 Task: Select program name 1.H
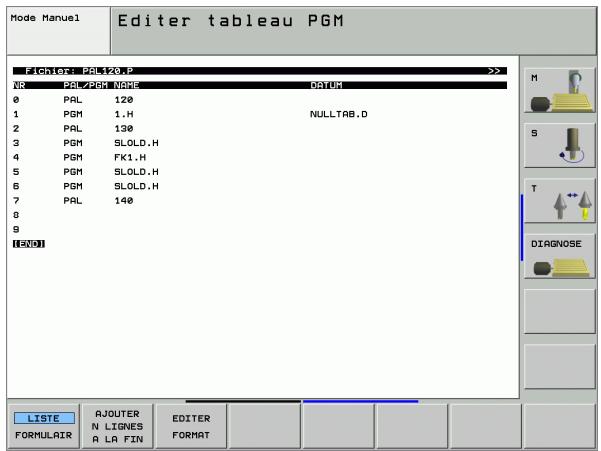click(x=123, y=114)
